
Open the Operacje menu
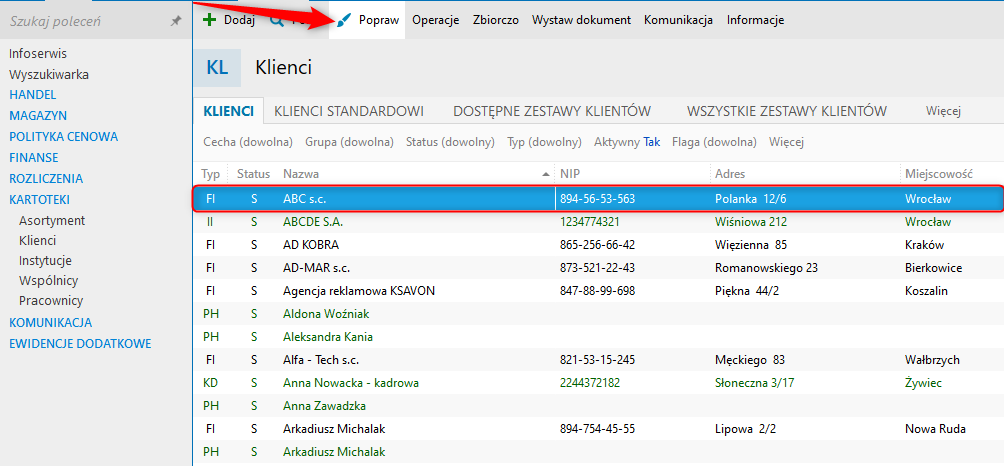[x=435, y=20]
